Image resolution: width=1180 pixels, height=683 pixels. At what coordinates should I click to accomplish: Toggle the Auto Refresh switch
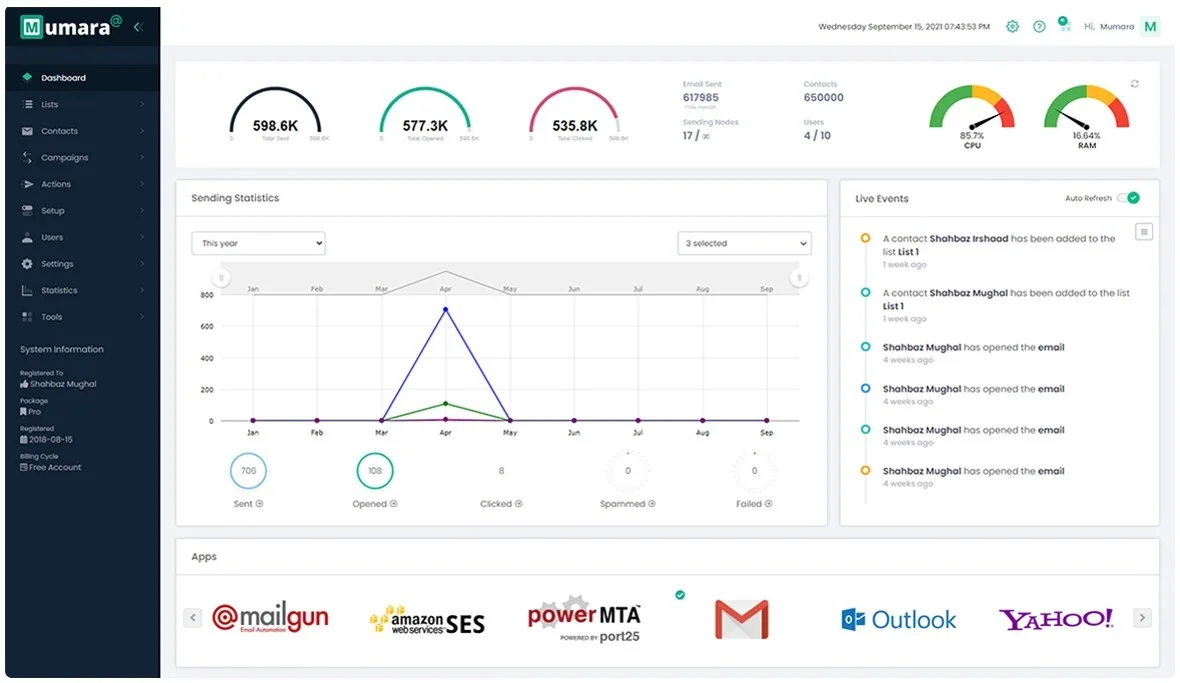point(1128,198)
